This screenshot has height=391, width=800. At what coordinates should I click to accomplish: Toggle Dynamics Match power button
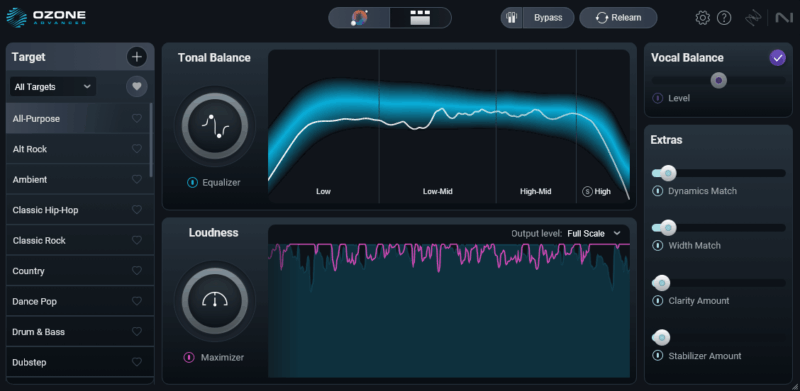pyautogui.click(x=658, y=191)
